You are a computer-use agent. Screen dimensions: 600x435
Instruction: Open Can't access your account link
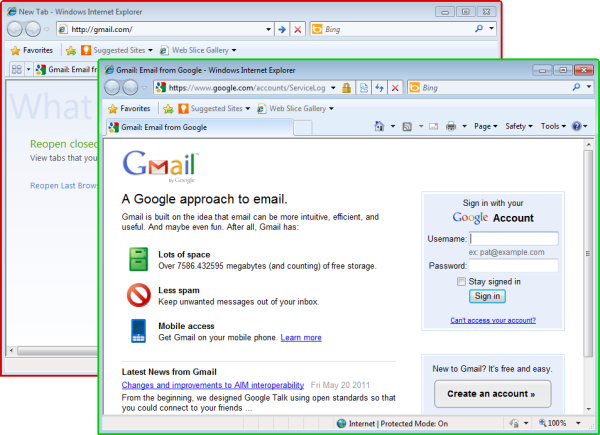tap(493, 320)
